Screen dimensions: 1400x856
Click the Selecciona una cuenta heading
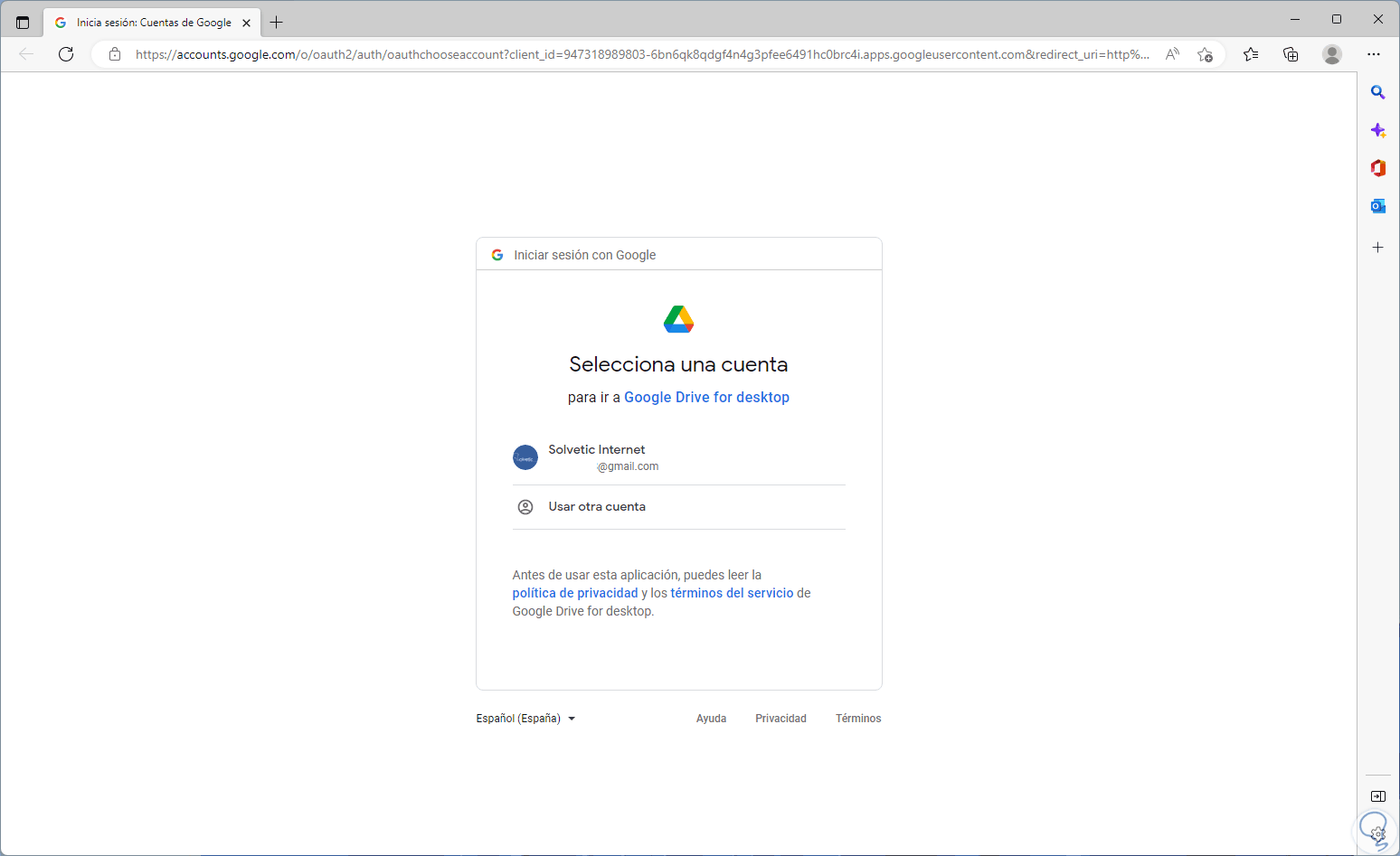(x=678, y=364)
